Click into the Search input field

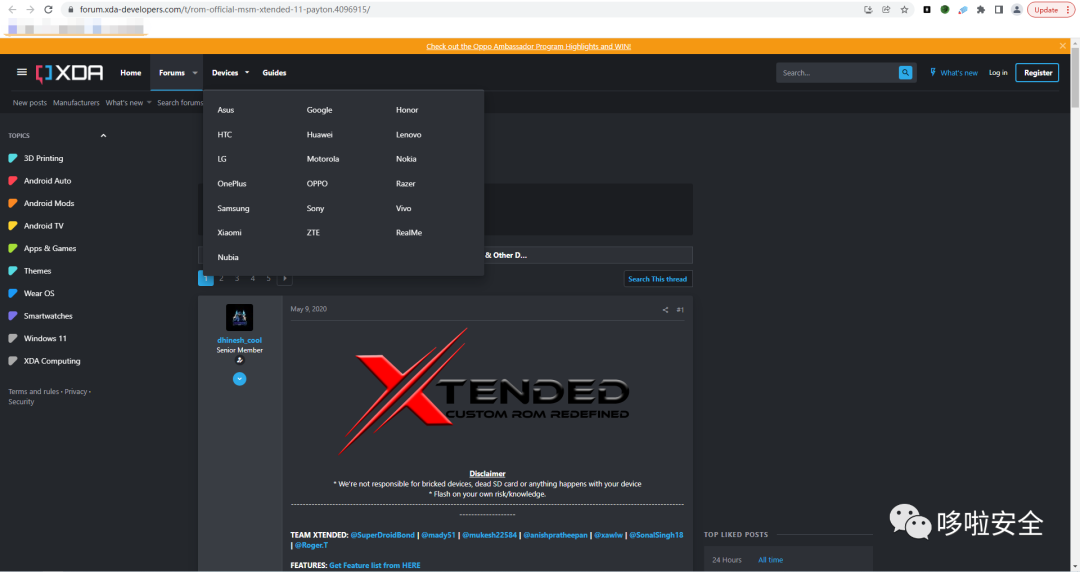pos(838,73)
